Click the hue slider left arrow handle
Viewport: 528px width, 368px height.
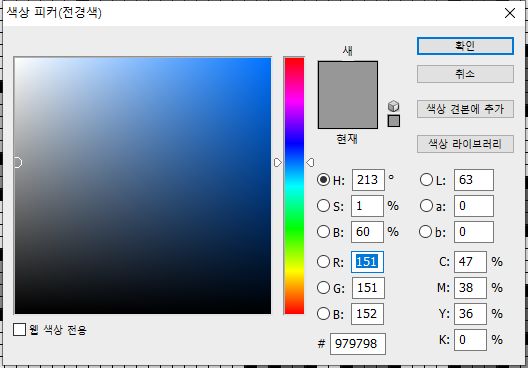(x=277, y=163)
